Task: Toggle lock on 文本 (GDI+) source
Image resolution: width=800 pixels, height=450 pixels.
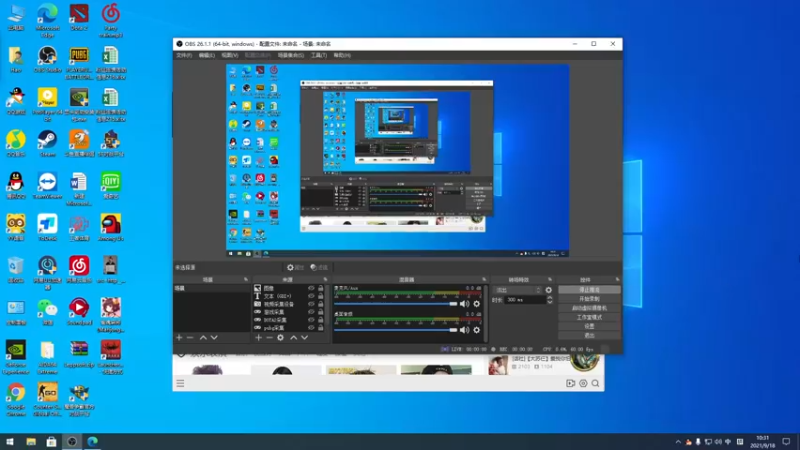Action: [320, 296]
